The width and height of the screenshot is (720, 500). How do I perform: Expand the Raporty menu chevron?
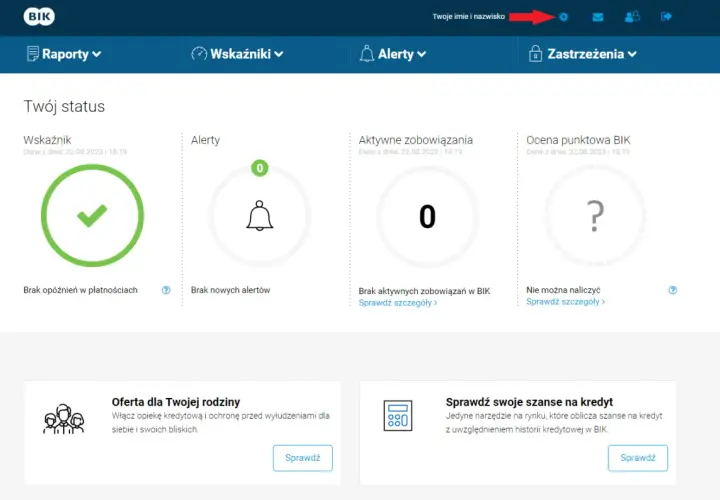coord(96,54)
